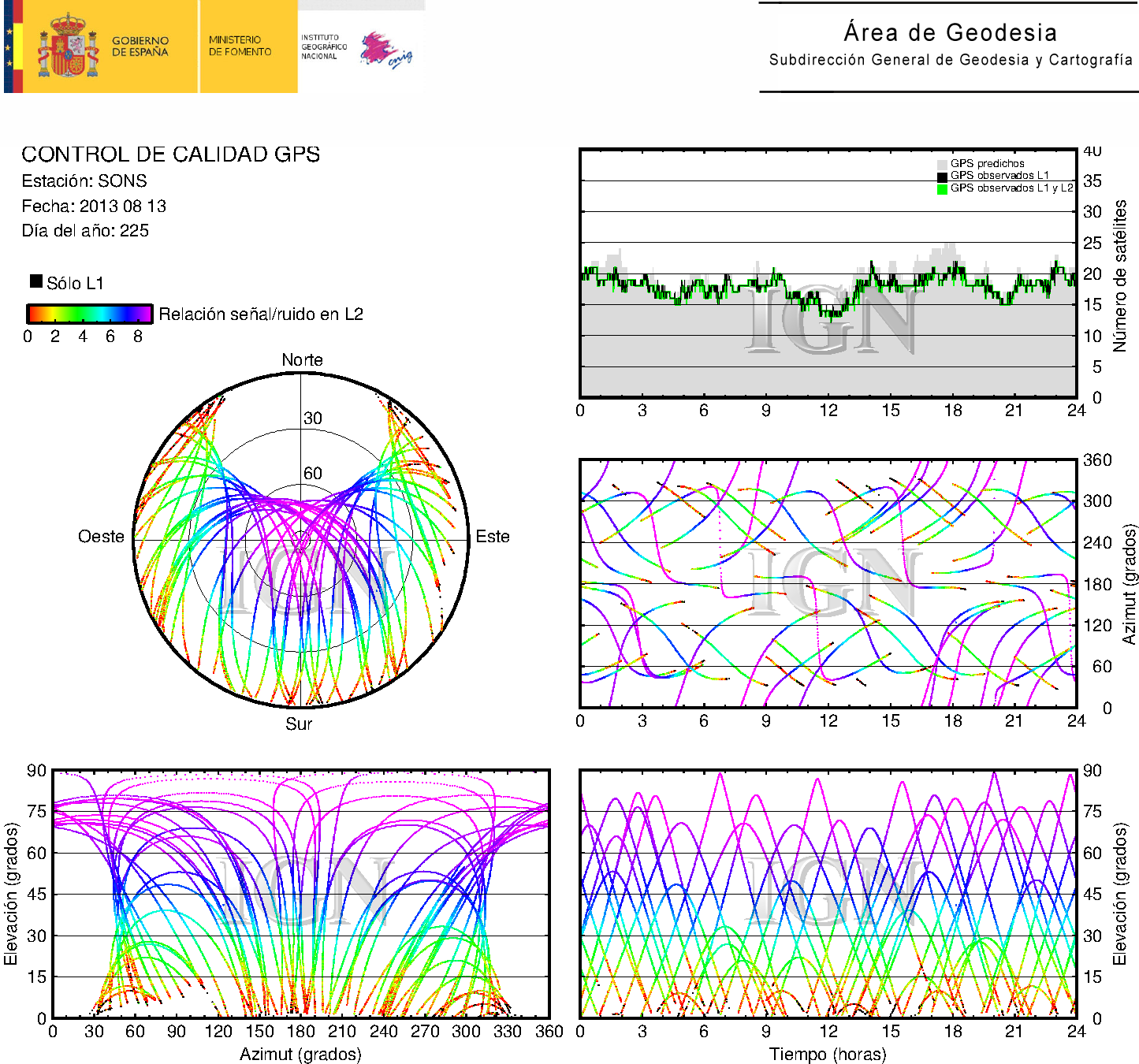The image size is (1139, 1064).
Task: Click the EU flag stripe at far left
Action: pos(10,47)
